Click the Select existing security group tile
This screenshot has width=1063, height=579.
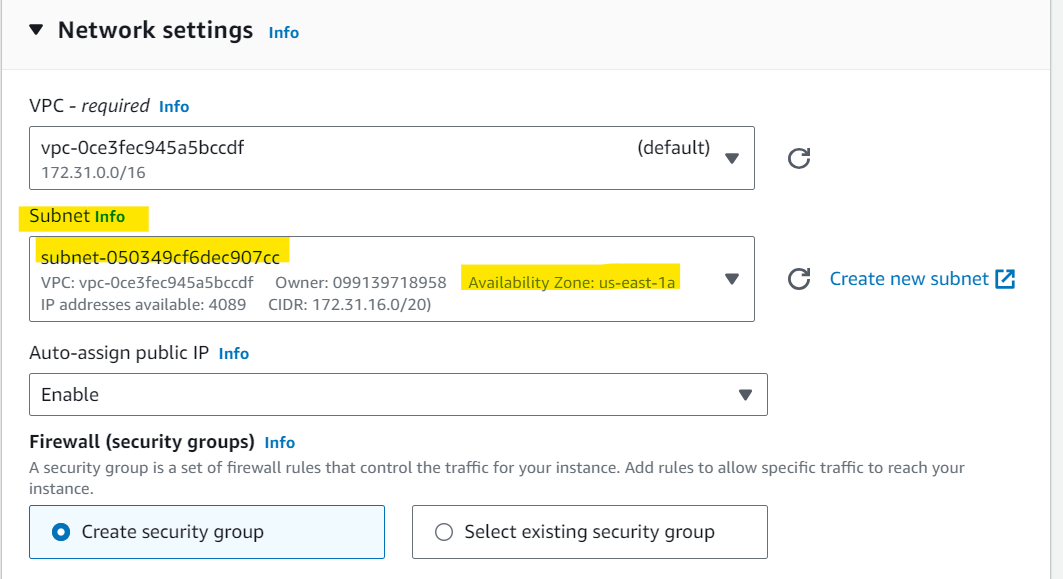(x=590, y=532)
